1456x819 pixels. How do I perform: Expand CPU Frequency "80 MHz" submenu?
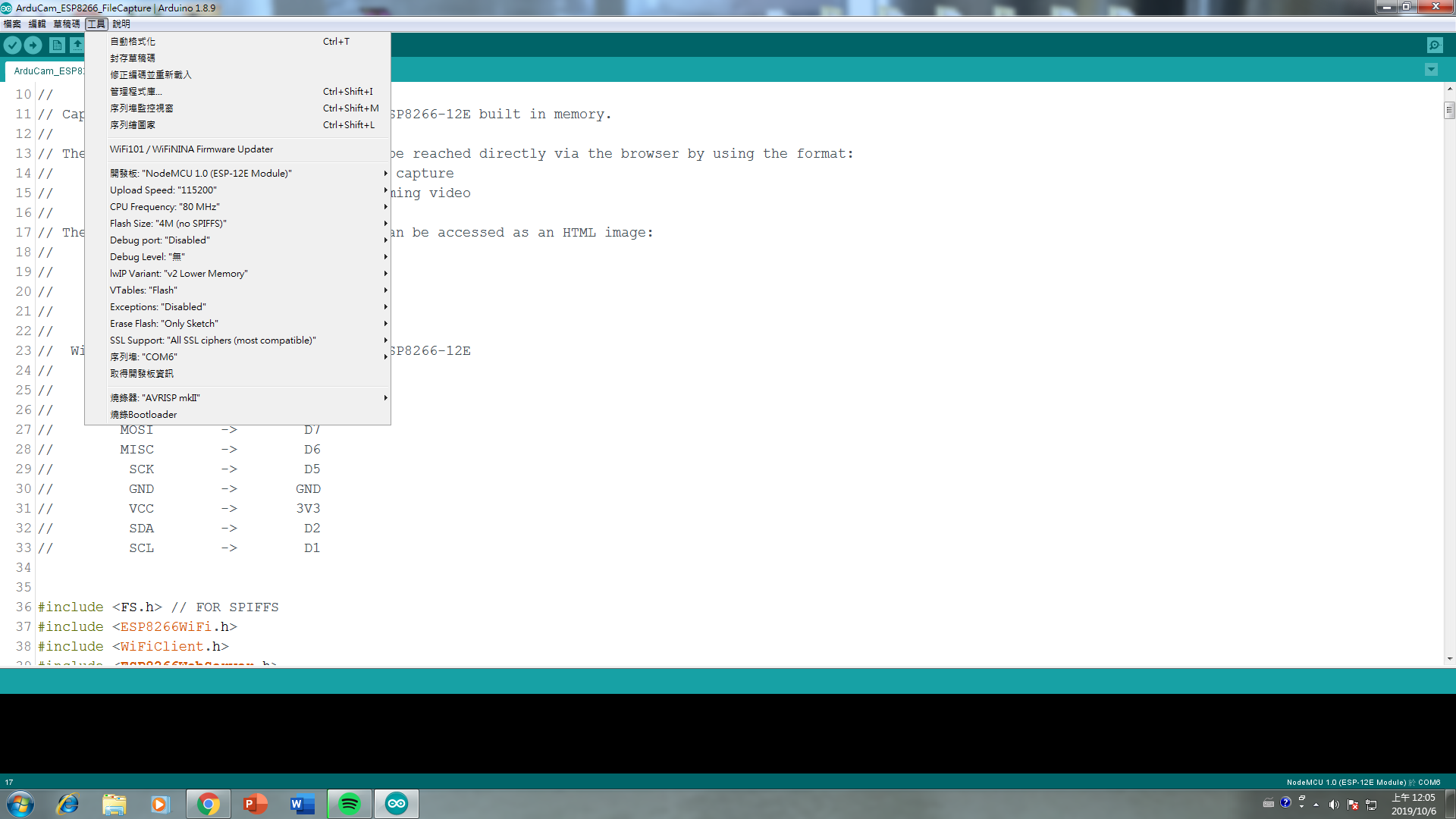[238, 207]
